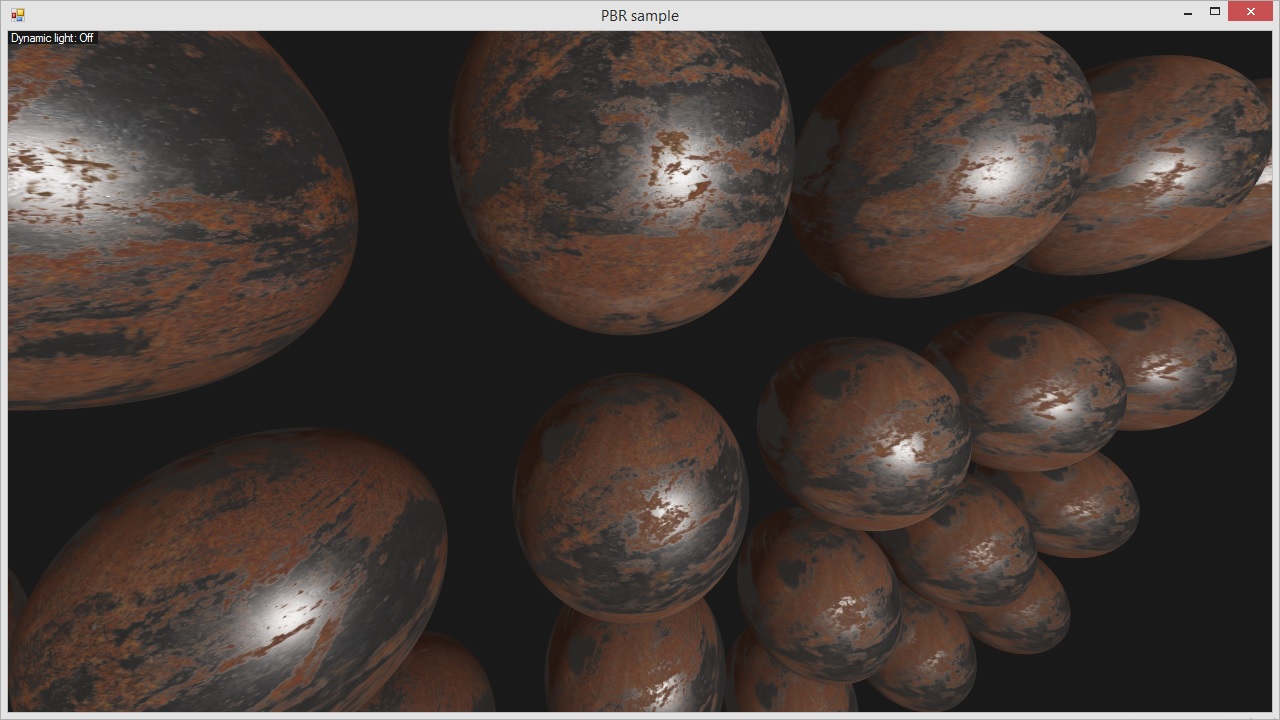Click the application icon in the title bar
Viewport: 1280px width, 720px height.
(17, 15)
